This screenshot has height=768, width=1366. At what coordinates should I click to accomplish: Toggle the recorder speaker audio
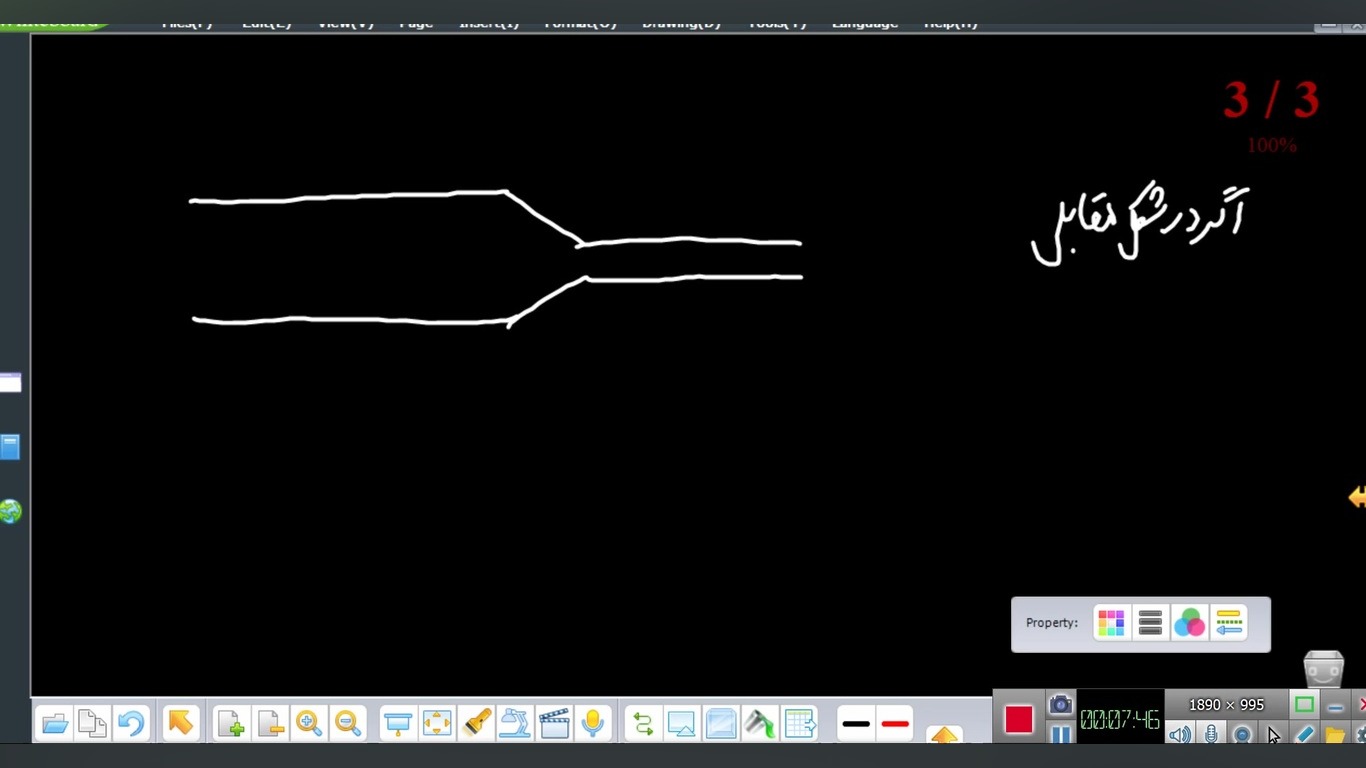pyautogui.click(x=1180, y=735)
